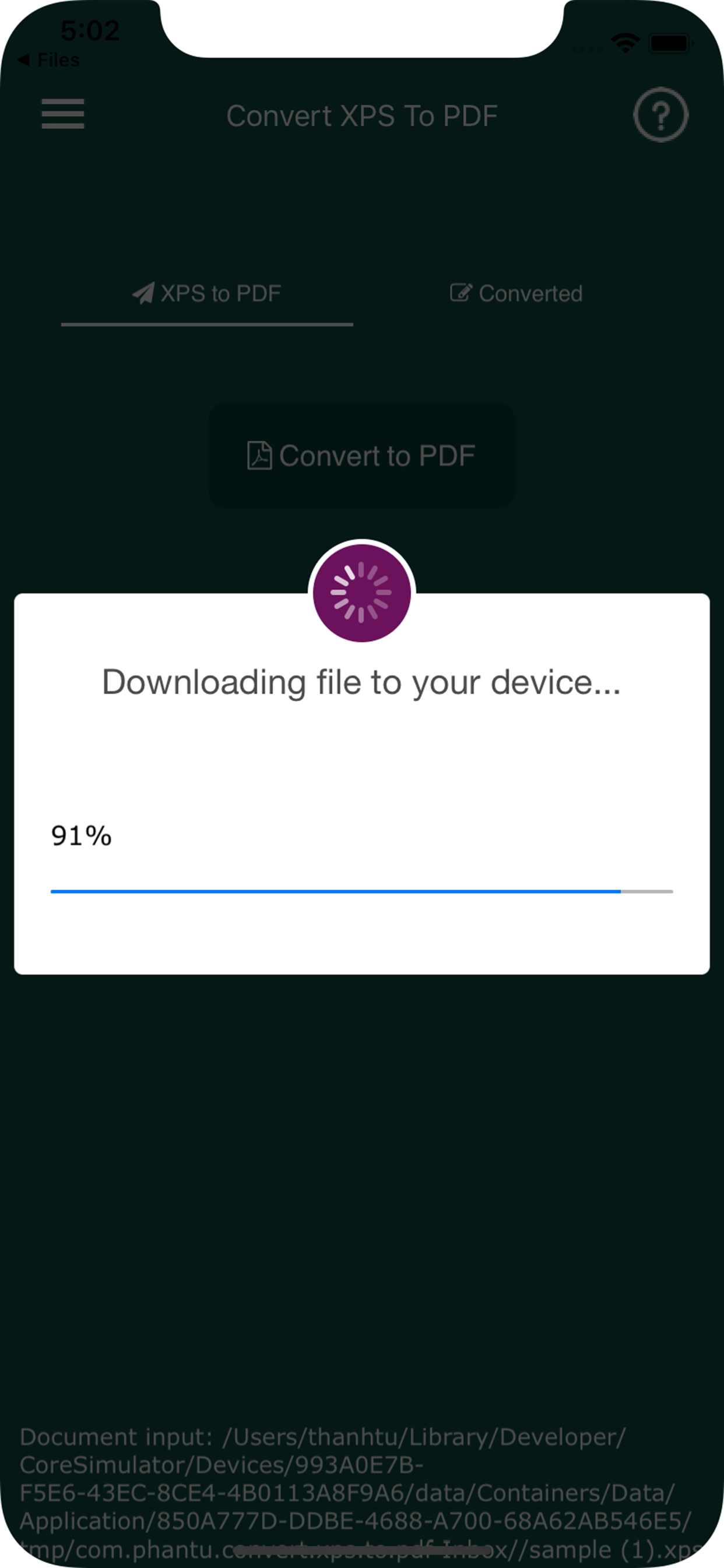Open the hamburger menu
Image resolution: width=724 pixels, height=1568 pixels.
[63, 114]
